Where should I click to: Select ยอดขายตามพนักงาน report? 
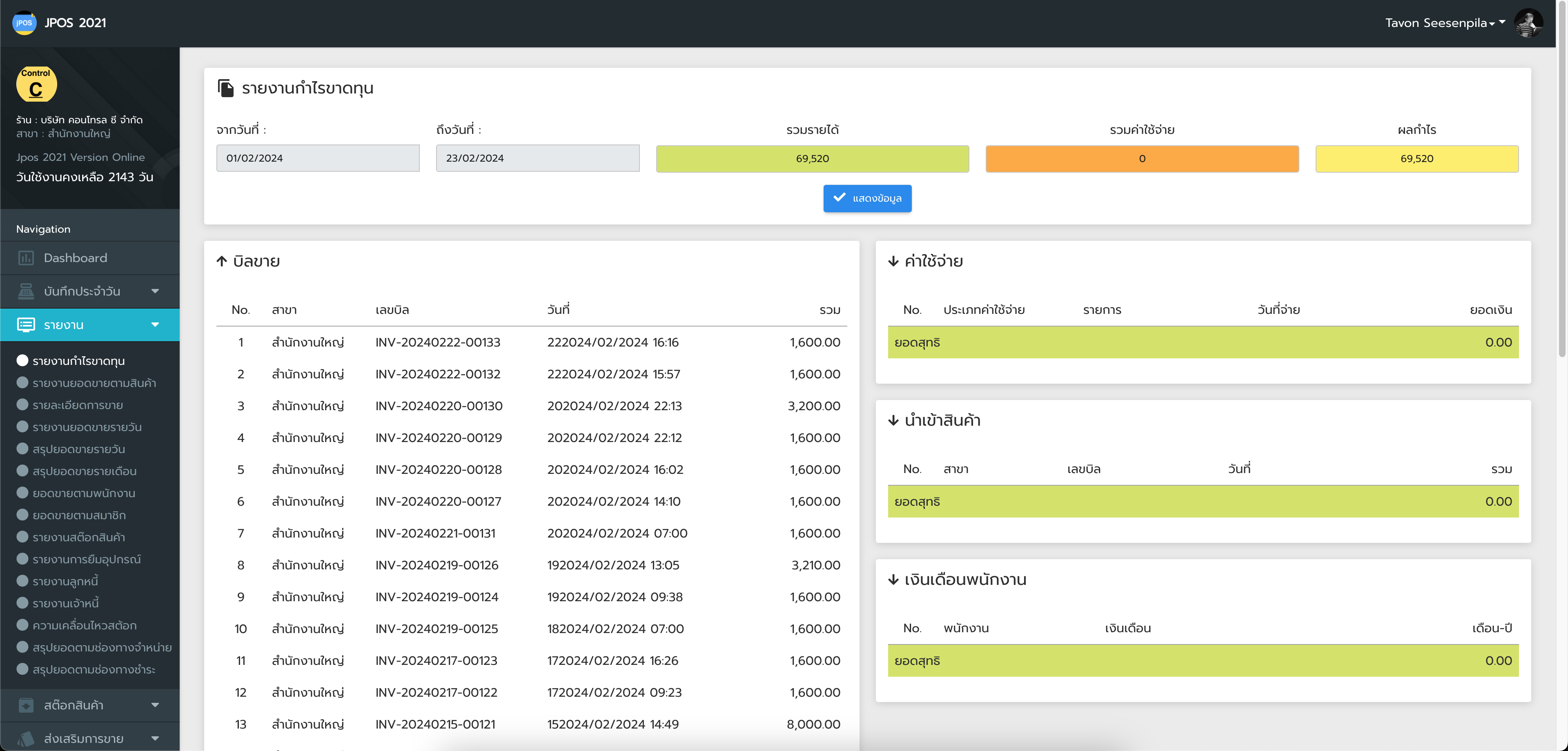pos(84,493)
